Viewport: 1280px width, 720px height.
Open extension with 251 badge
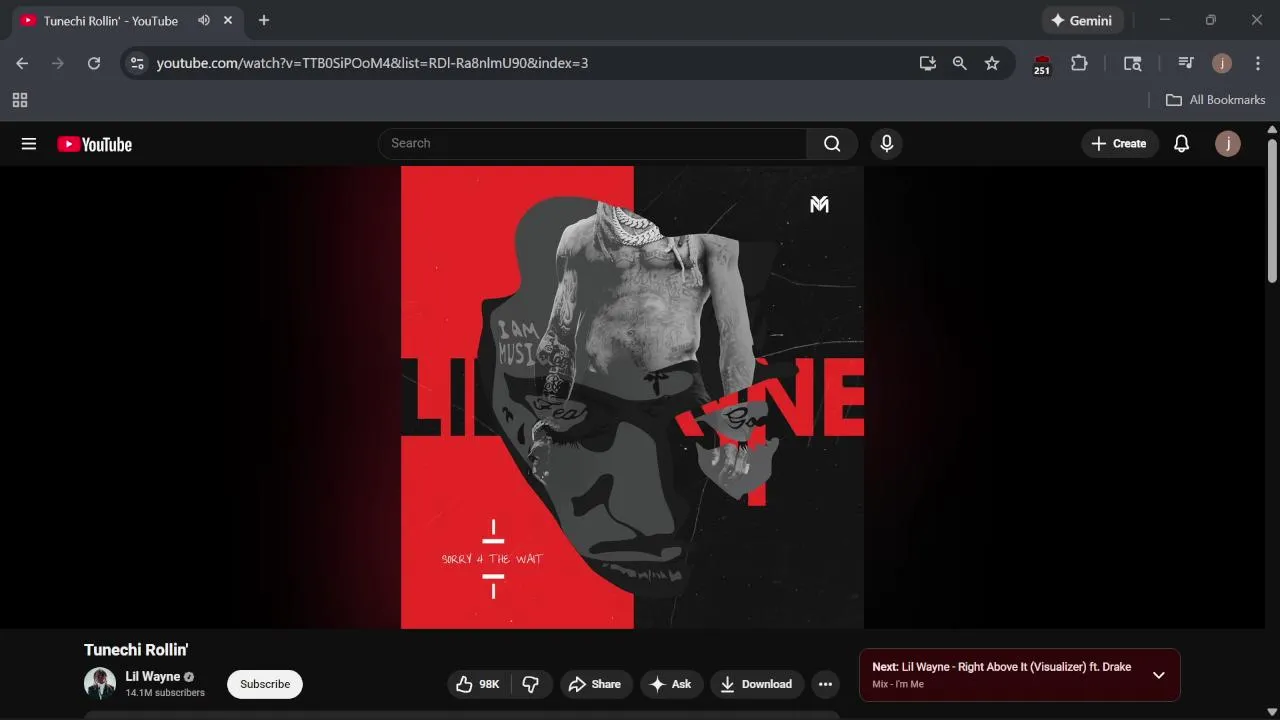(1042, 64)
